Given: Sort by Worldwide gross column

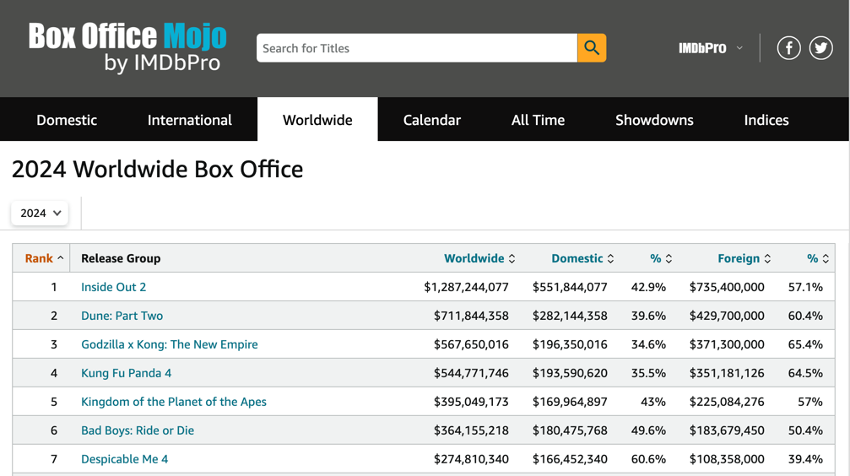Looking at the screenshot, I should point(479,258).
